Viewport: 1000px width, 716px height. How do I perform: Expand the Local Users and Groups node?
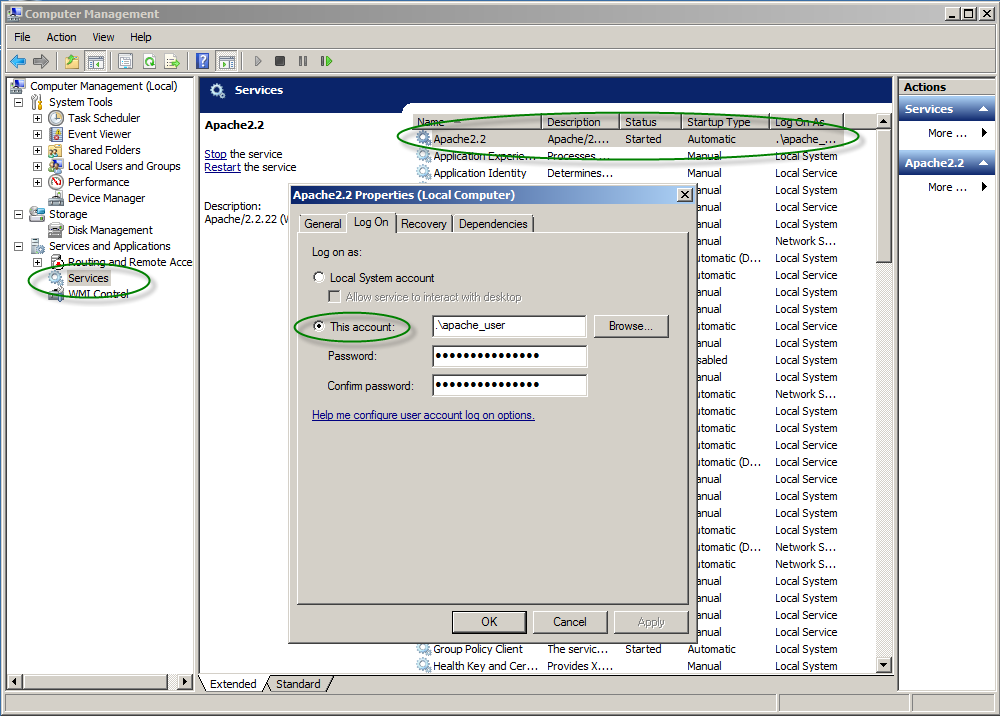38,166
